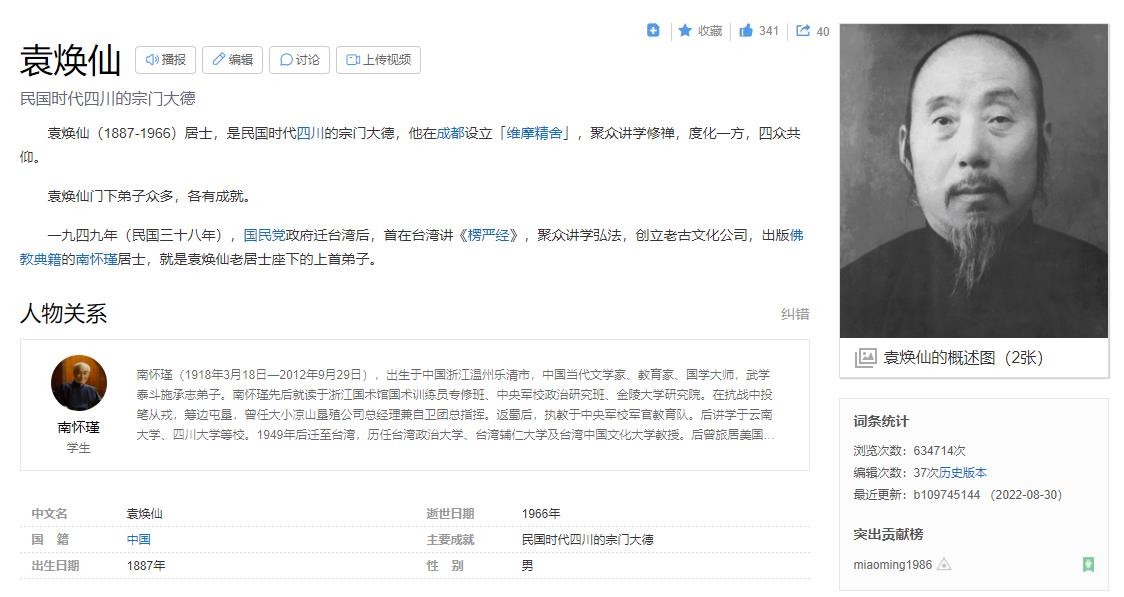Open the large portrait photo of 袁焕仙

click(x=973, y=180)
